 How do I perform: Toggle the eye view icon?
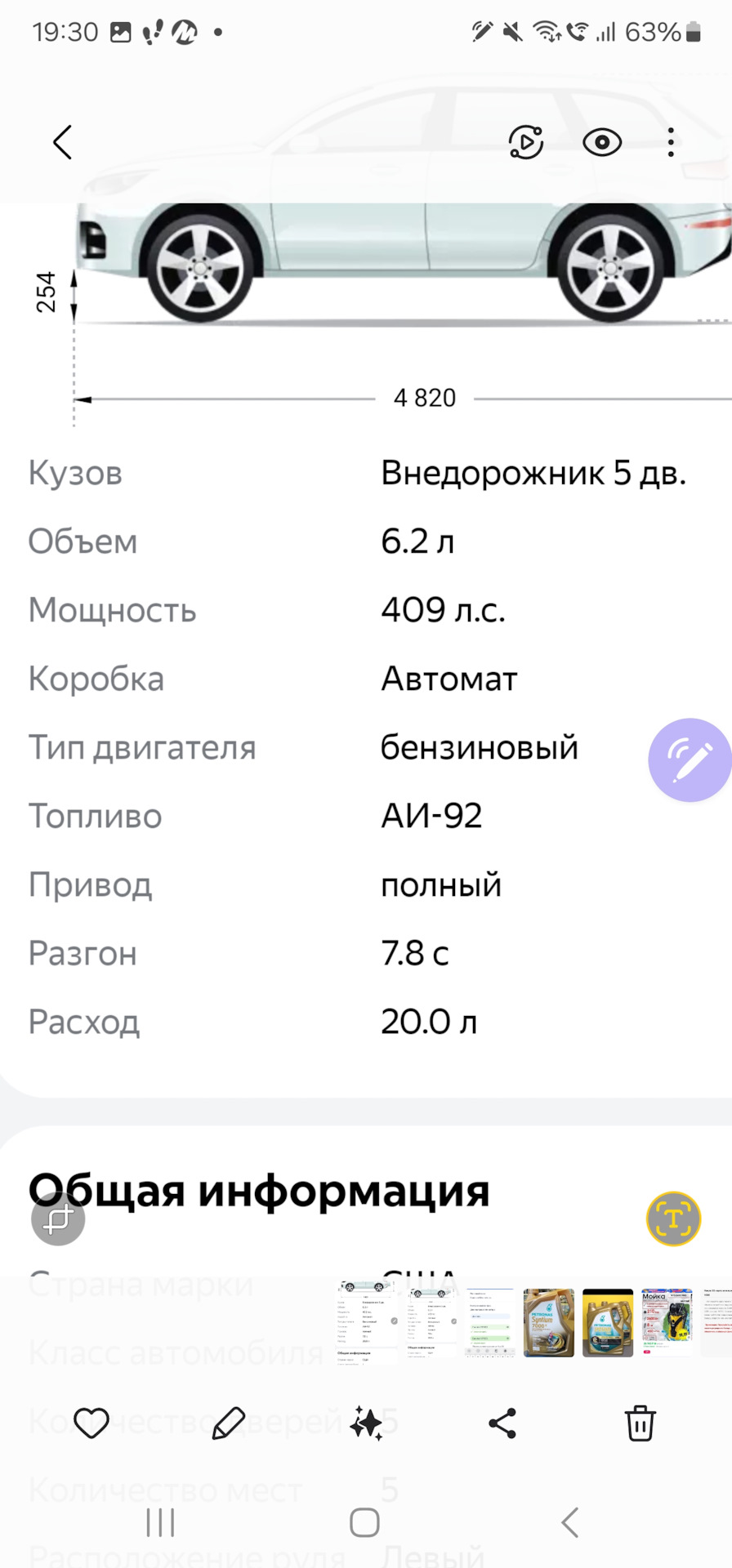coord(602,143)
